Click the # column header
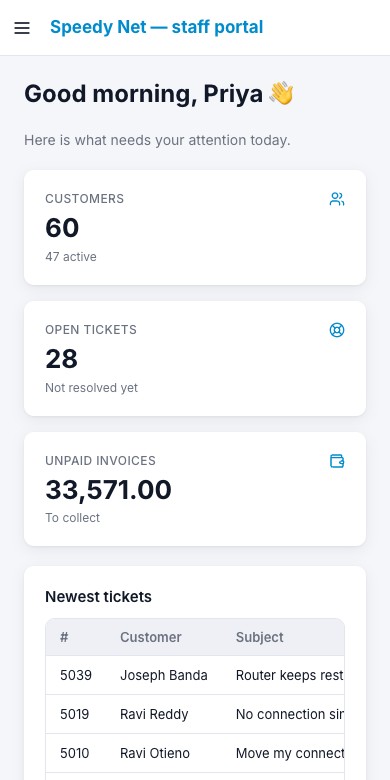This screenshot has width=390, height=780. tap(64, 637)
